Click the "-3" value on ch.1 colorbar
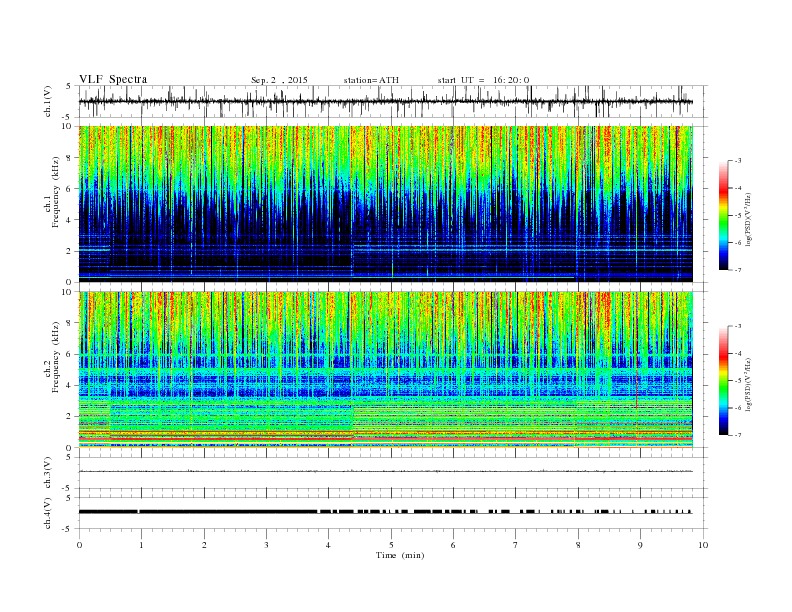The width and height of the screenshot is (792, 612). point(738,161)
